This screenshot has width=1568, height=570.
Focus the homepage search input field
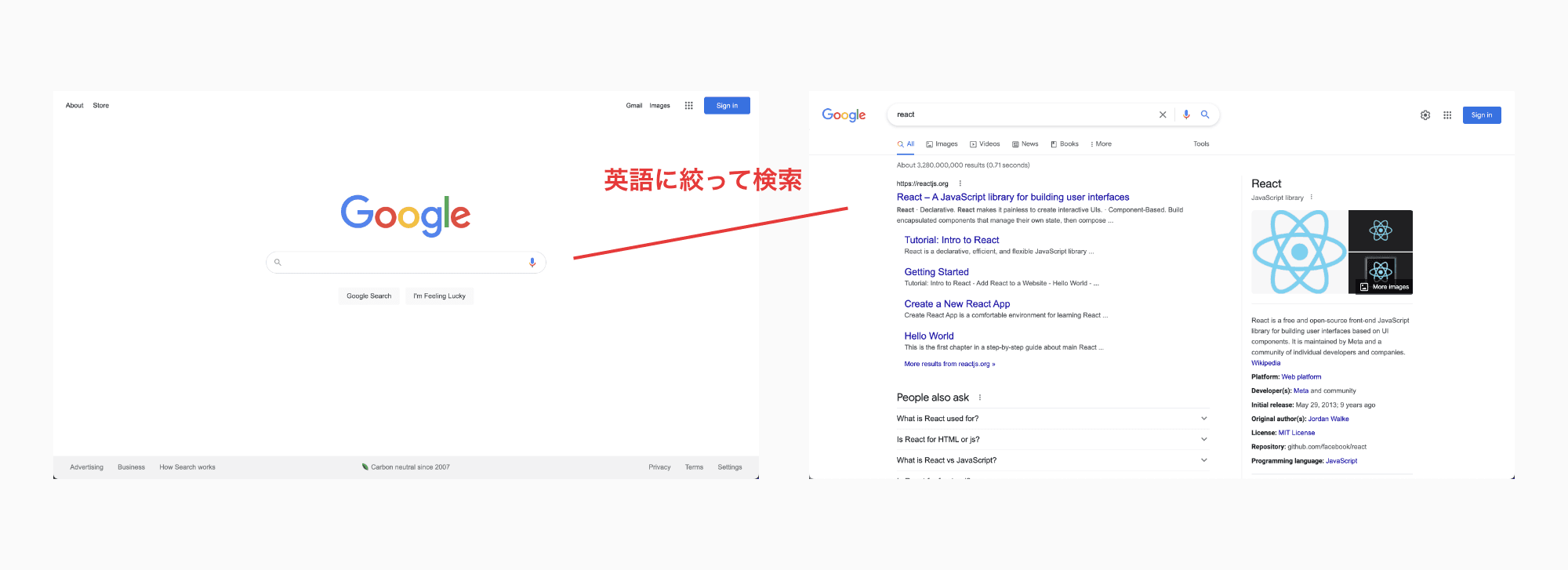point(406,263)
